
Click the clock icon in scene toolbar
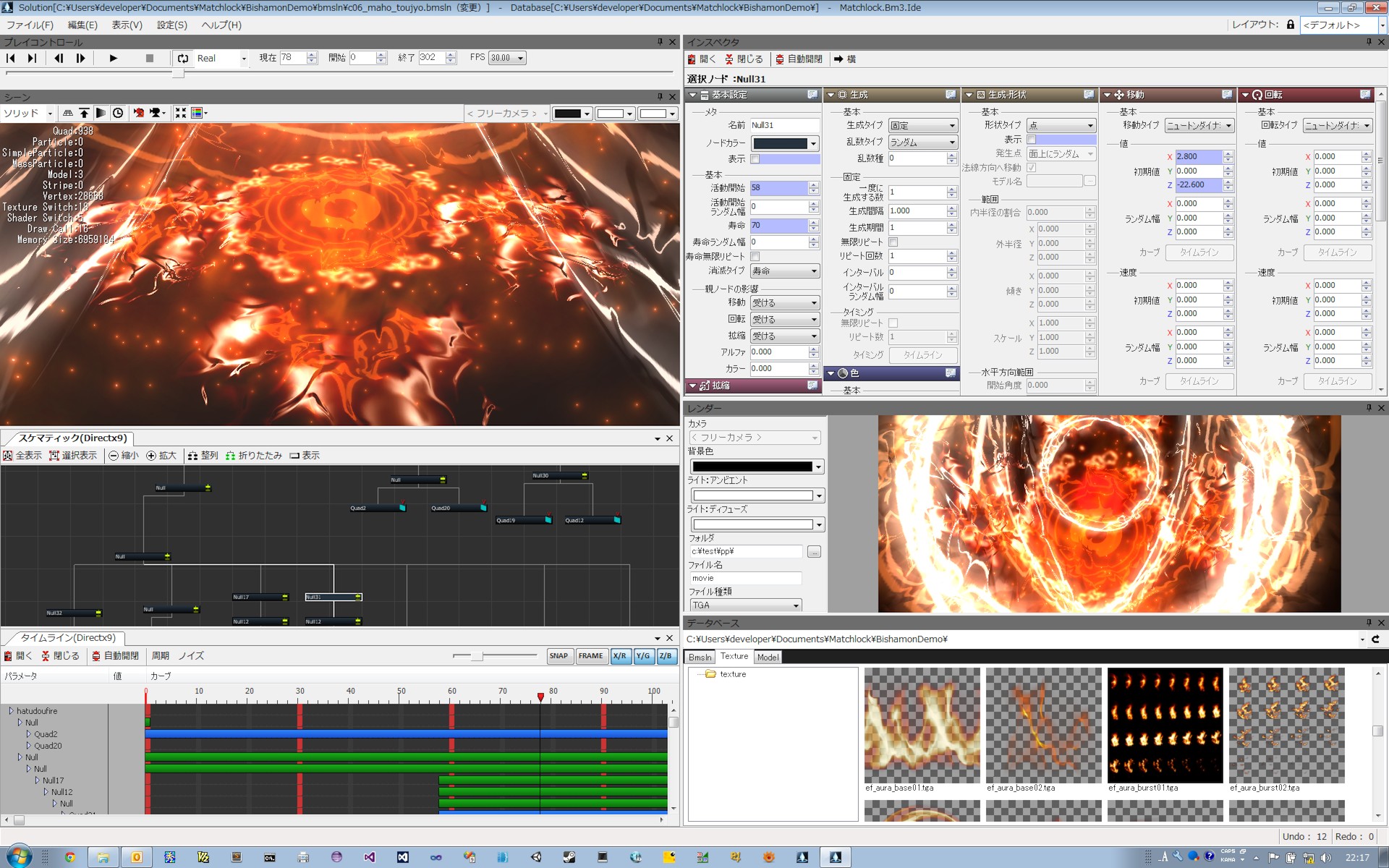(x=118, y=113)
